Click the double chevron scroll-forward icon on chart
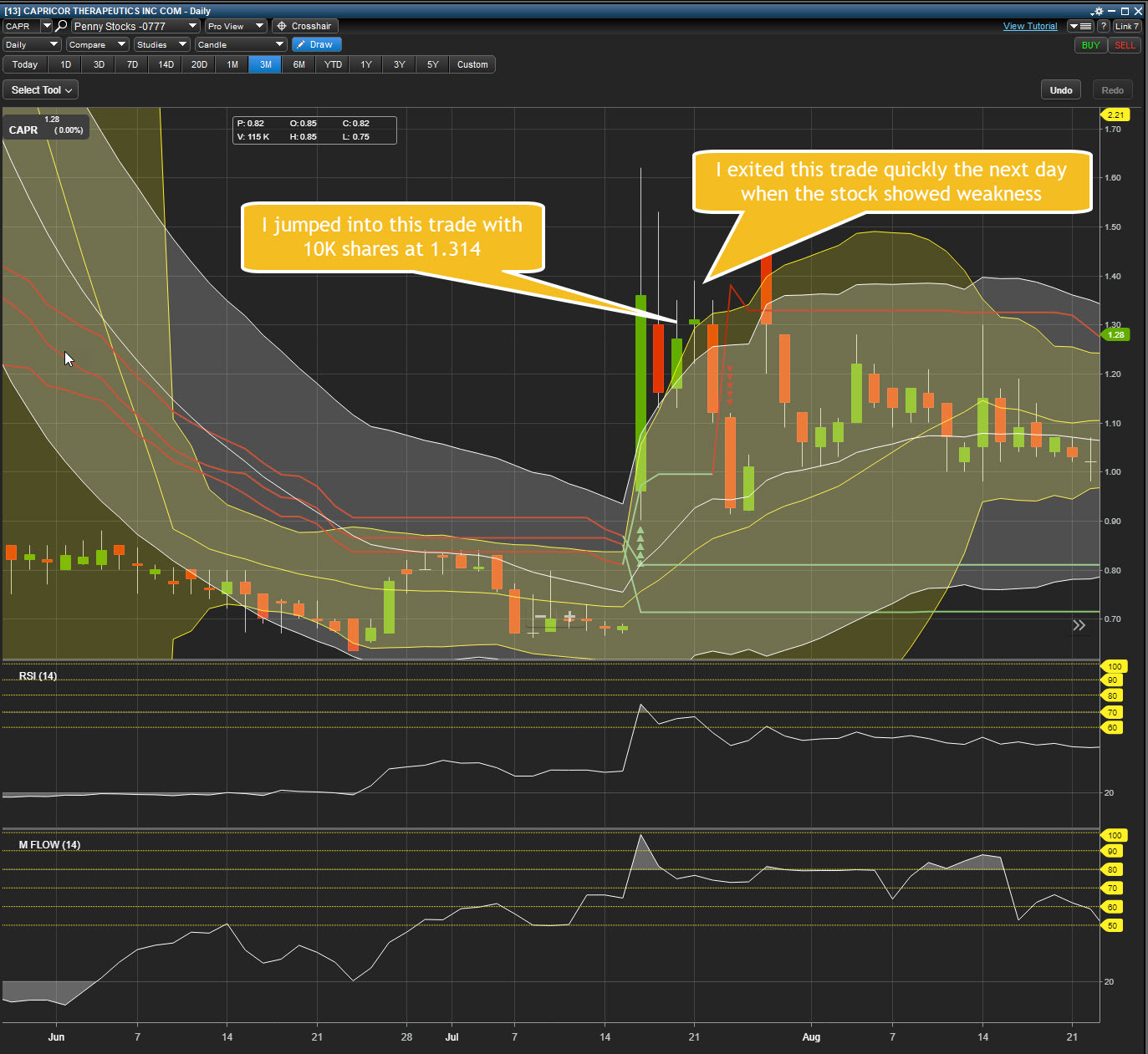Viewport: 1148px width, 1054px height. pos(1079,625)
